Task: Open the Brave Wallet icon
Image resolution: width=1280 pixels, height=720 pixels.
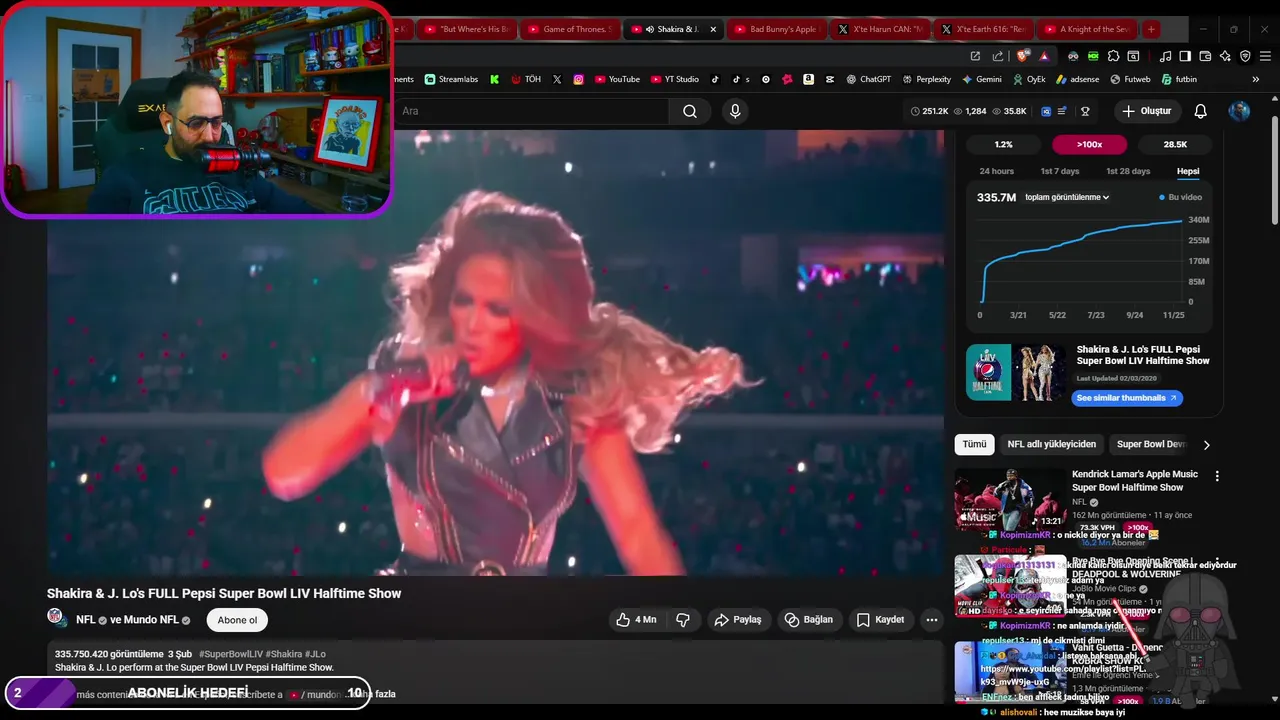Action: point(1205,56)
